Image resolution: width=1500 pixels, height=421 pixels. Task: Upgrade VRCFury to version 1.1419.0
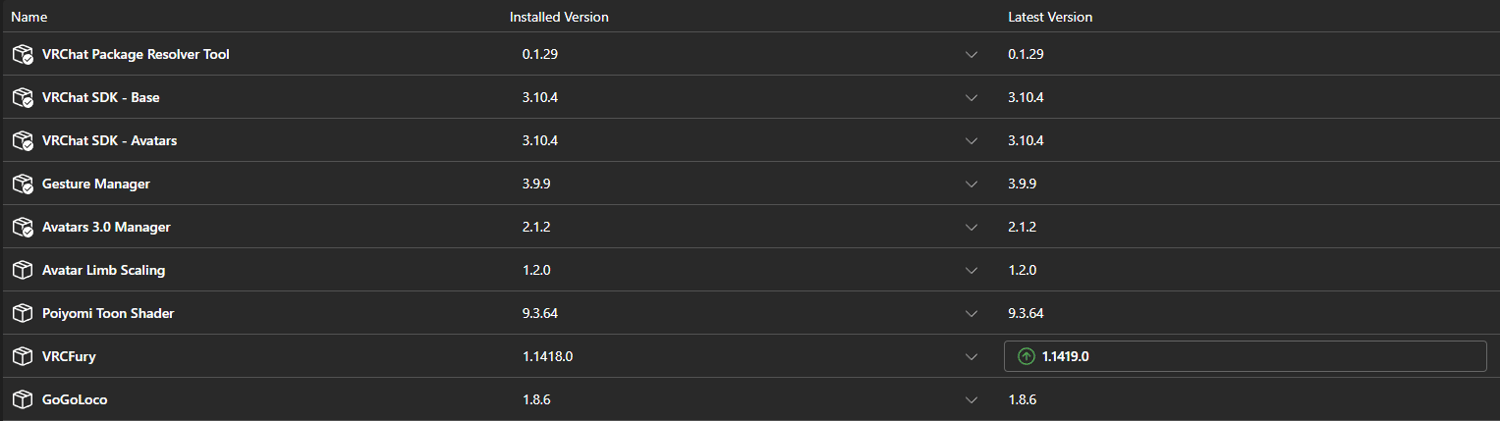pyautogui.click(x=1245, y=356)
